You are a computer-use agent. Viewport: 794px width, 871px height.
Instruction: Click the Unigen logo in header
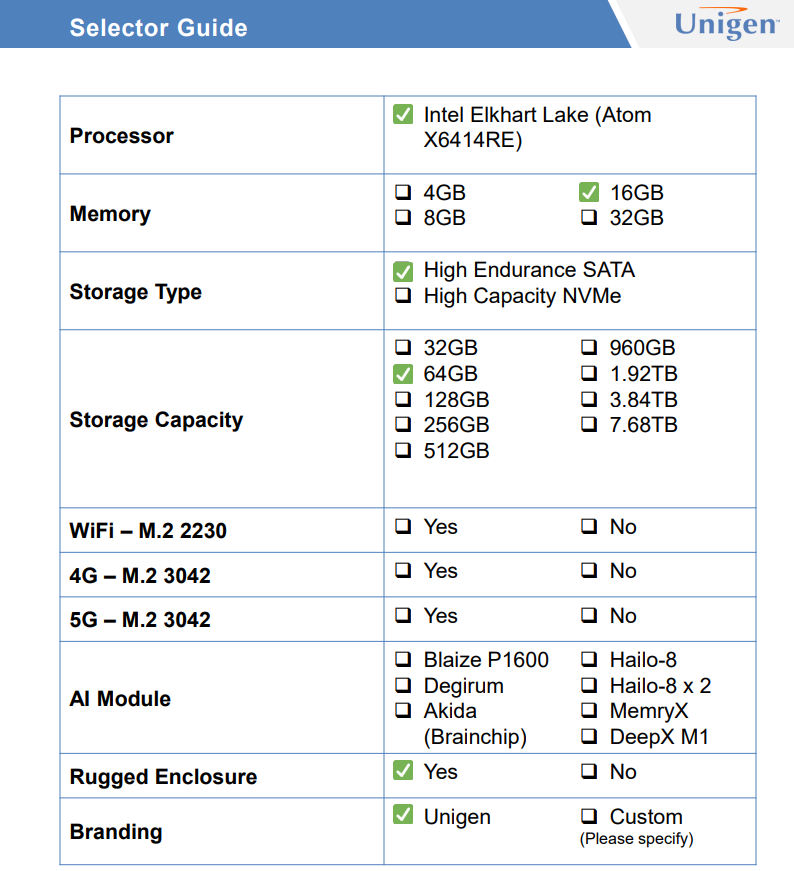(x=726, y=25)
